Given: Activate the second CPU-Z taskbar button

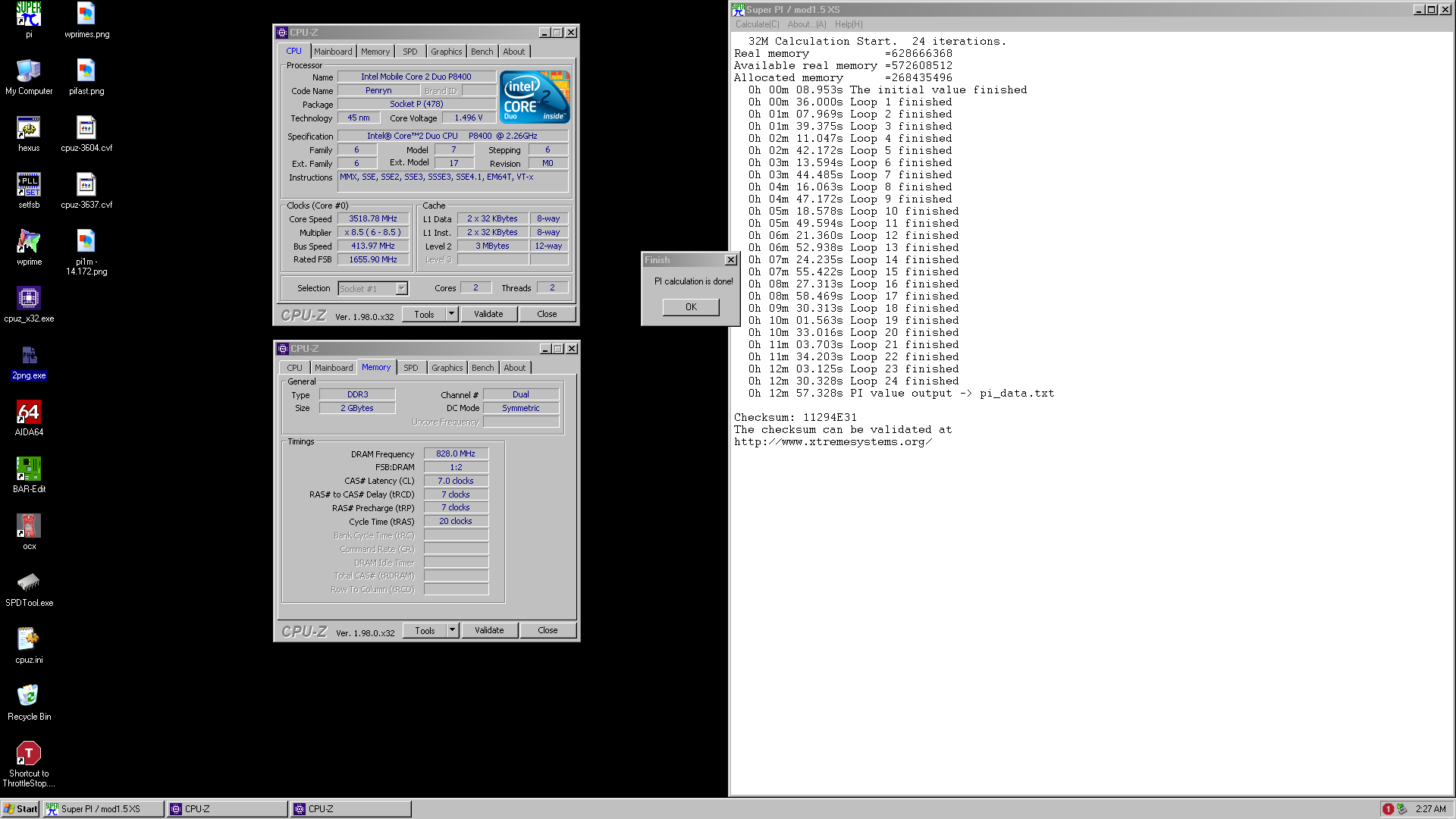Looking at the screenshot, I should [x=350, y=809].
